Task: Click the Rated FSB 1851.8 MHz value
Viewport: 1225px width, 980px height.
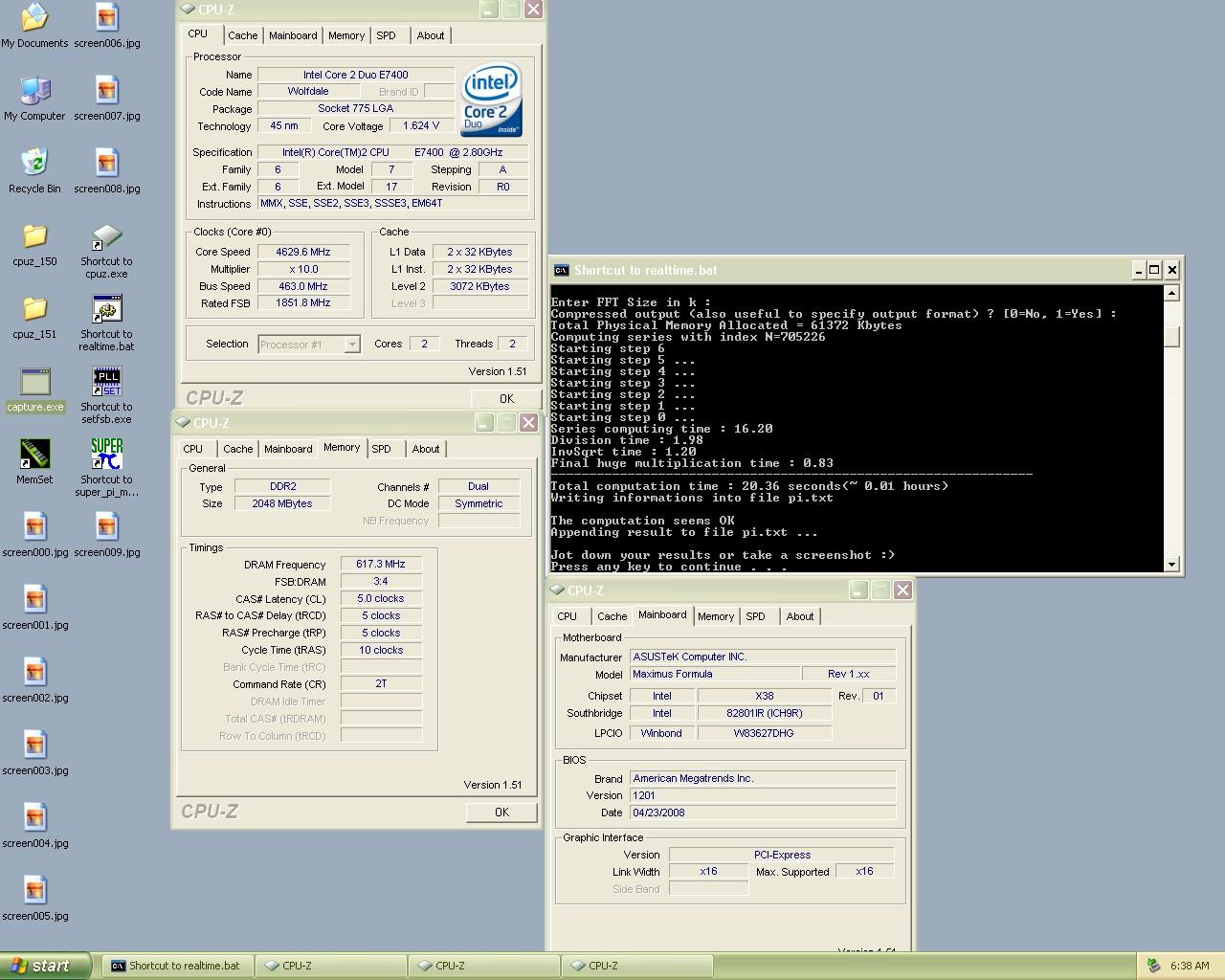Action: click(x=303, y=302)
